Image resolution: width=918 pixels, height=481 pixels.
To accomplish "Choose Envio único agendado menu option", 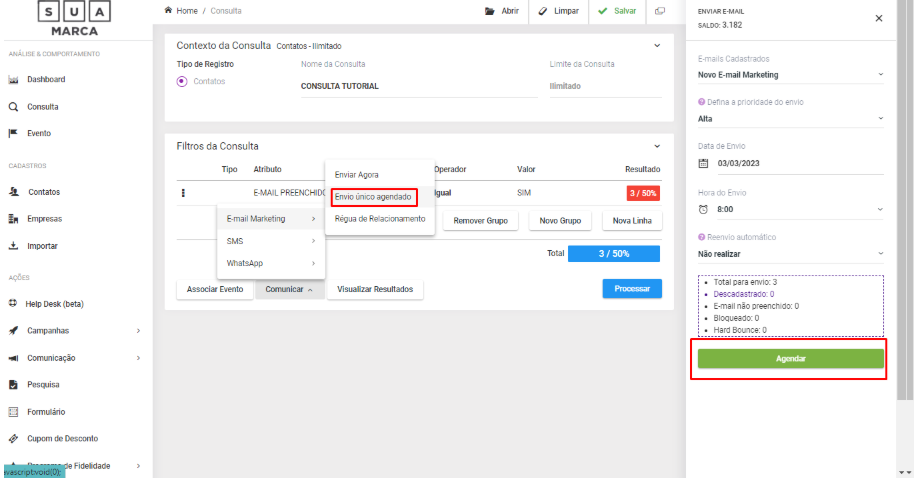I will pos(373,197).
